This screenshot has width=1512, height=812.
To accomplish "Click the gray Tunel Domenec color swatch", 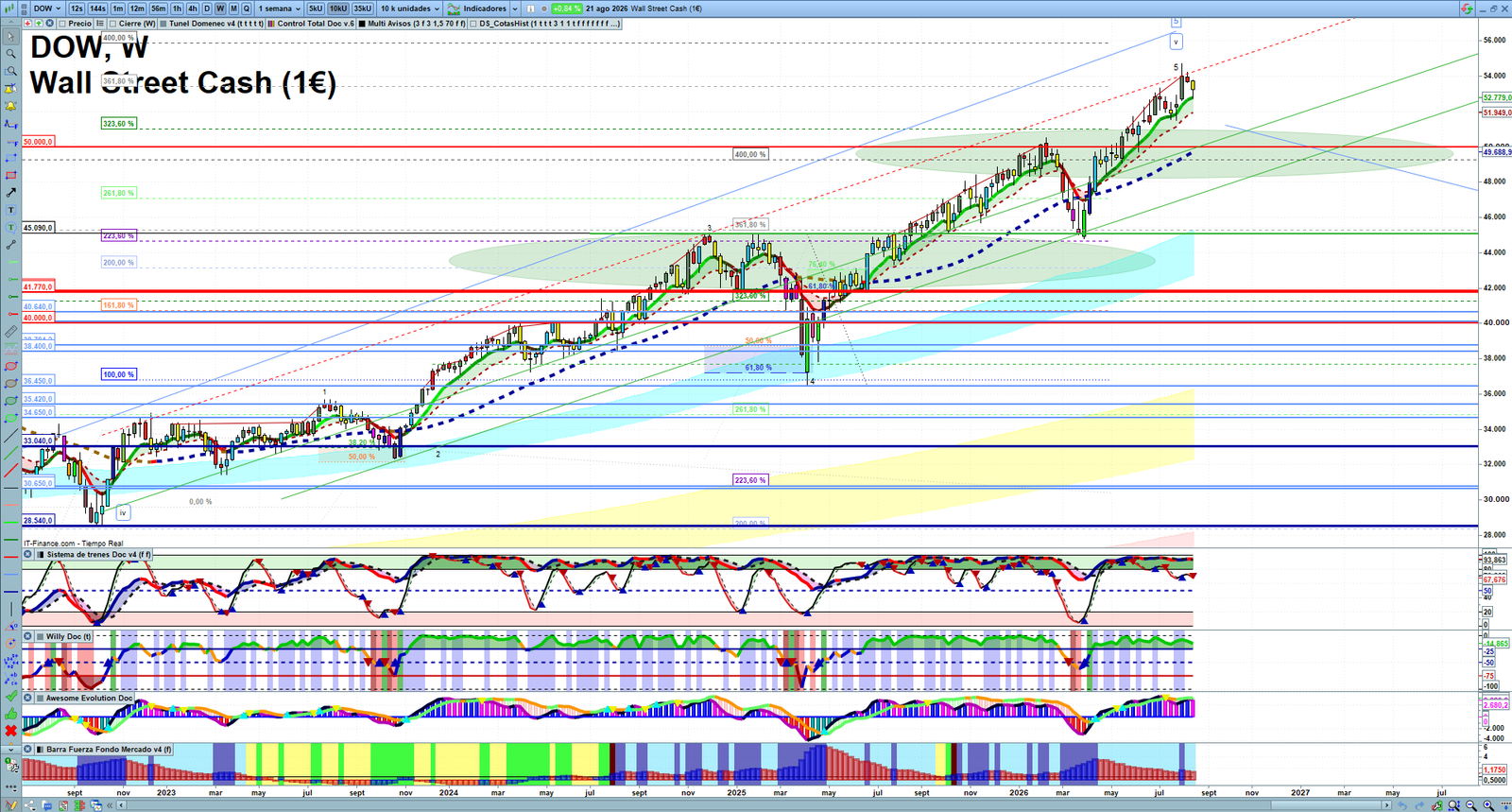I will click(163, 23).
